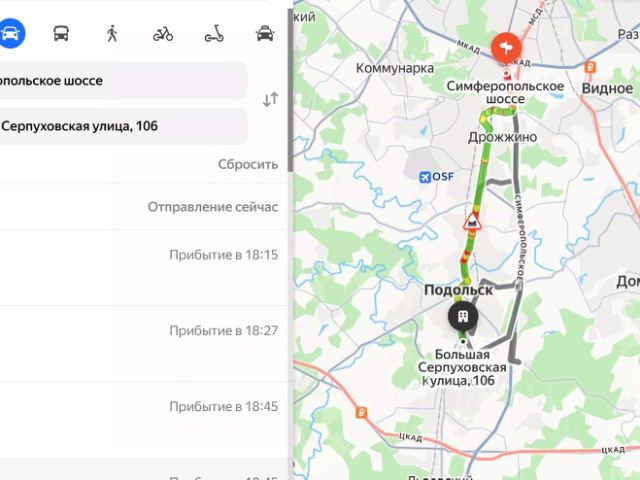Open the road works warning sign on route
Screen dimensions: 640x480
(x=472, y=222)
